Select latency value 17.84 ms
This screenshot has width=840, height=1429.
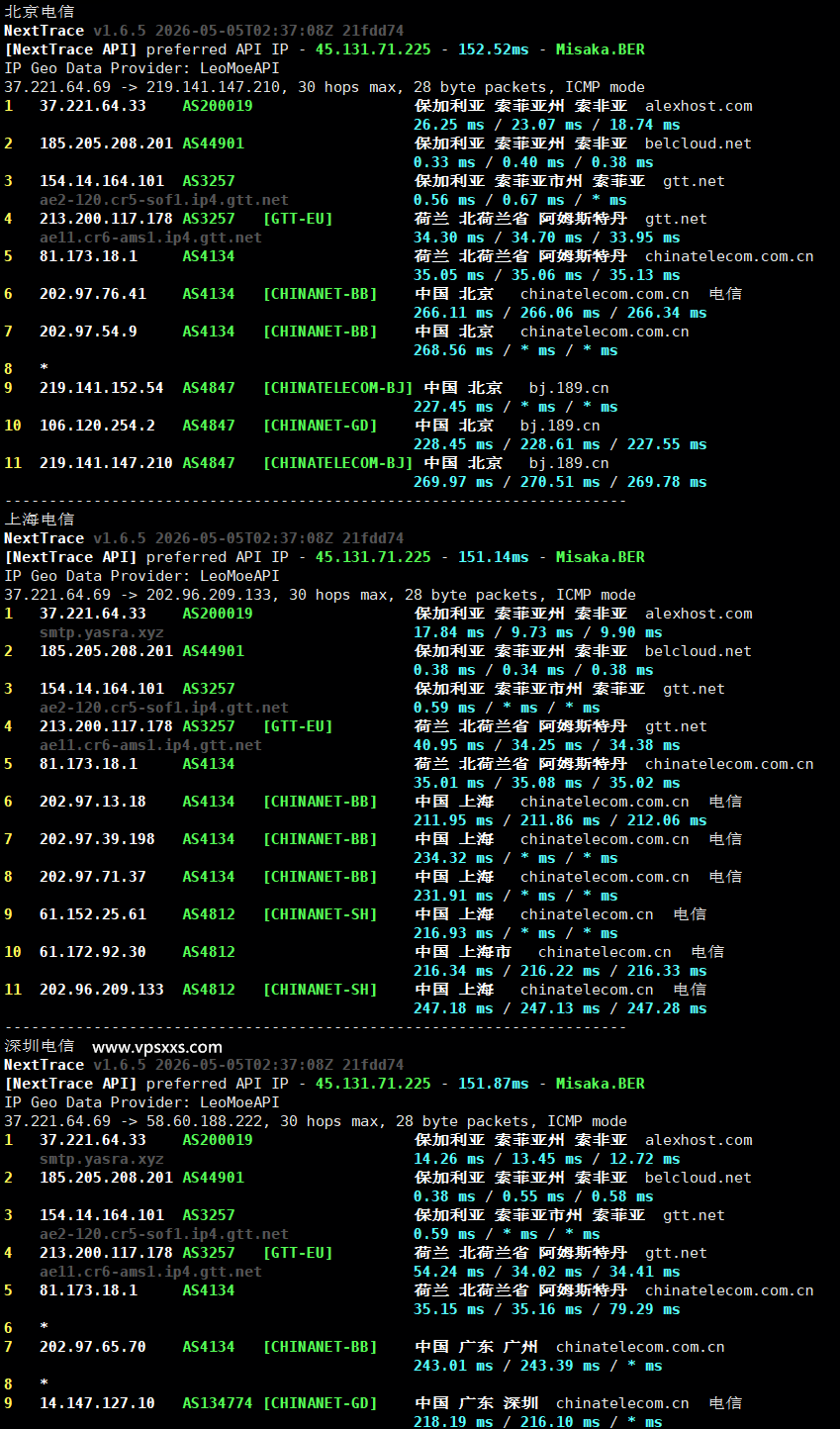pos(449,632)
